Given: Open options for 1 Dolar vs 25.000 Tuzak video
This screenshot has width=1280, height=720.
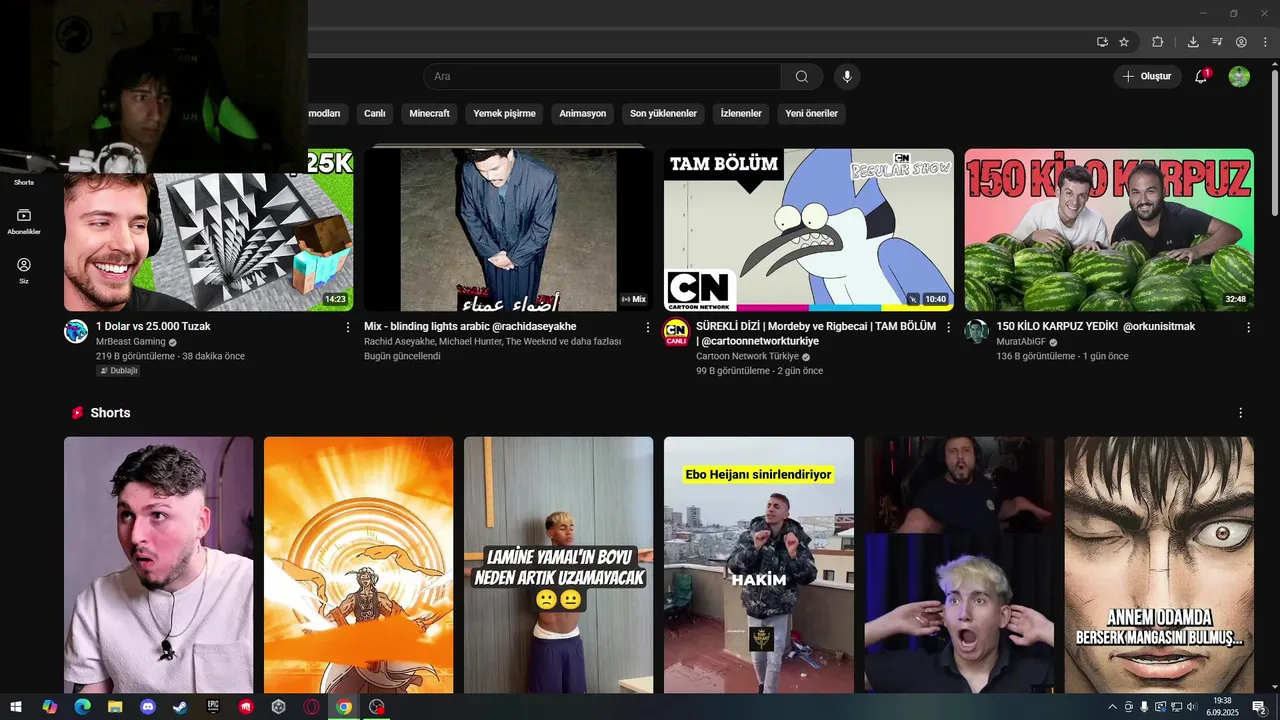Looking at the screenshot, I should (348, 327).
